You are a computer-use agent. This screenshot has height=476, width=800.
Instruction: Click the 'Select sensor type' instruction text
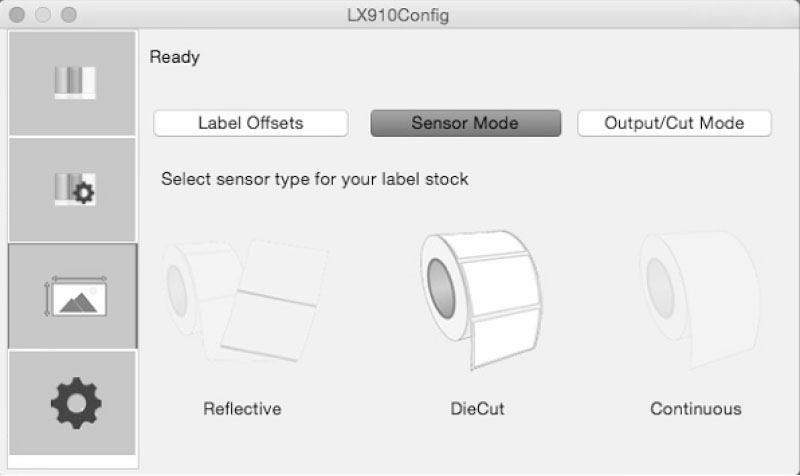point(315,179)
